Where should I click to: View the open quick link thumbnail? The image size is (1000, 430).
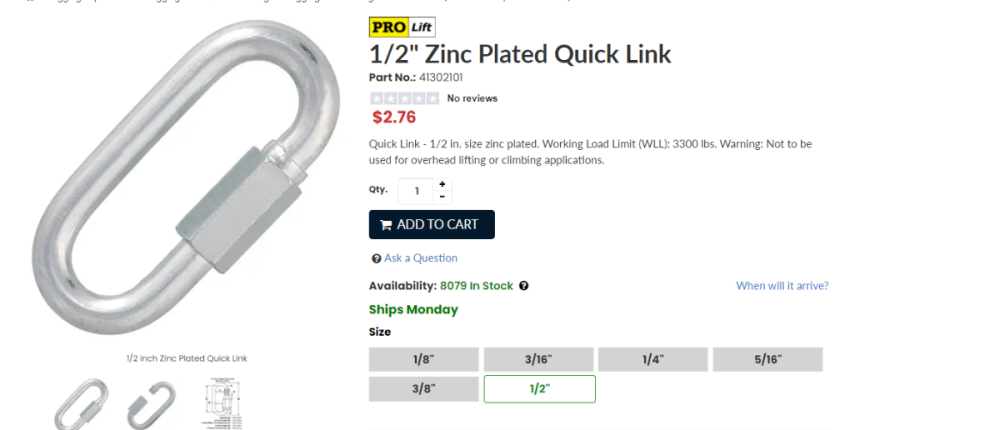pos(151,405)
